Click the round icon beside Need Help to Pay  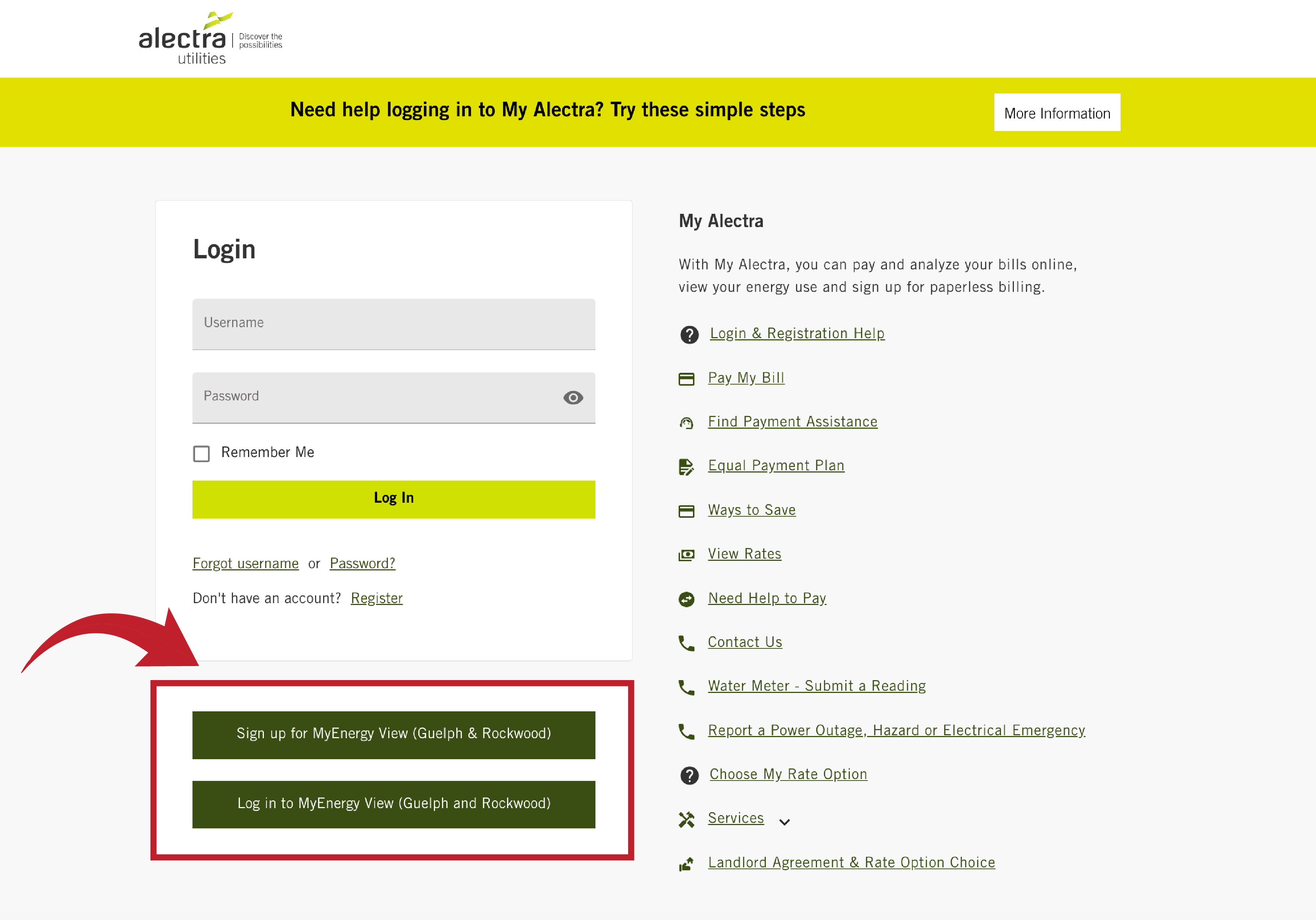(686, 599)
